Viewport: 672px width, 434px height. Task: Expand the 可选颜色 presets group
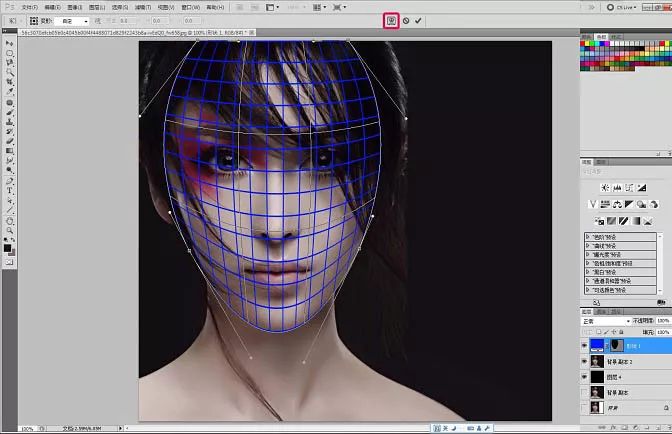pos(588,290)
